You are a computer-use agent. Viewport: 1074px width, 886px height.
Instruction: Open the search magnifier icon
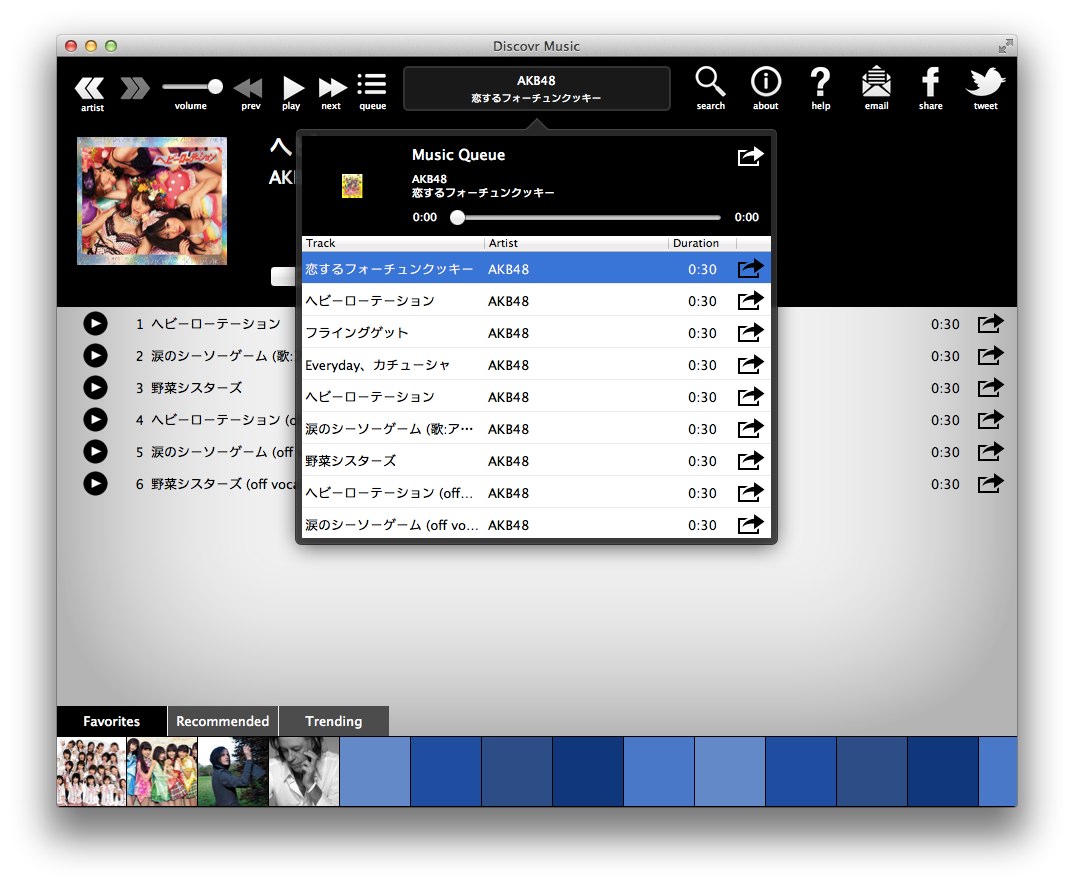[x=710, y=81]
